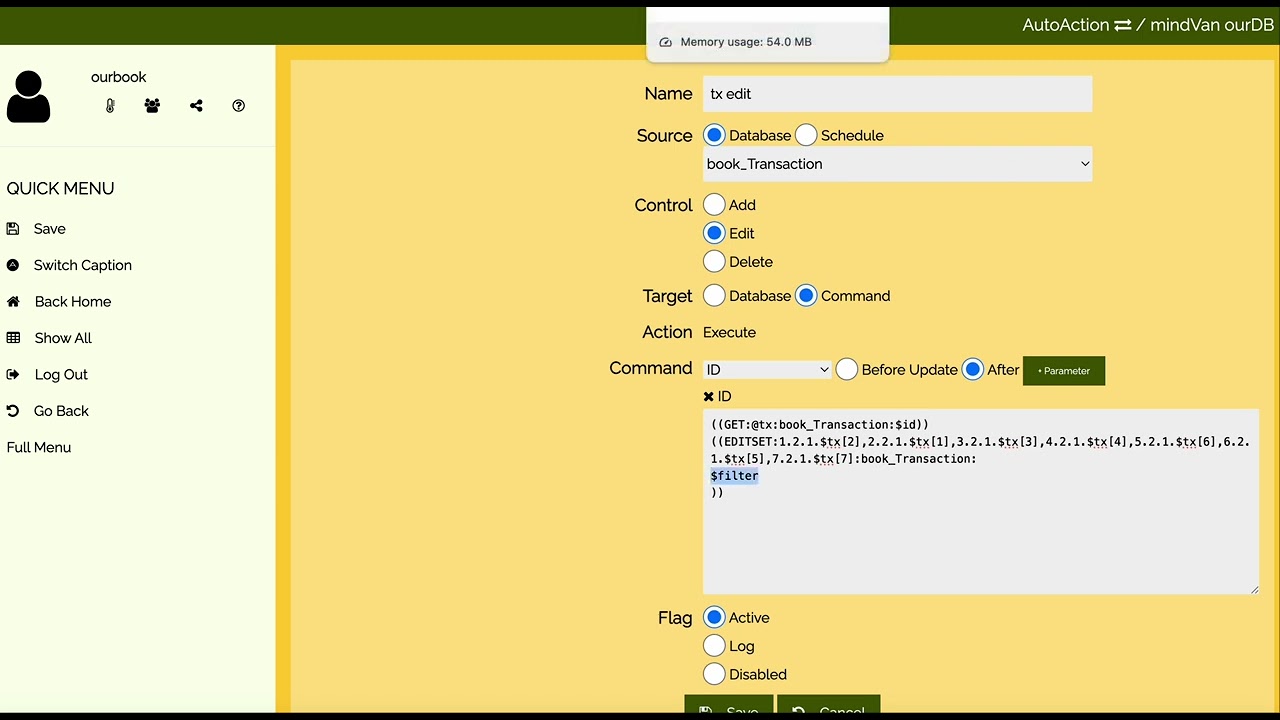1280x720 pixels.
Task: Select the Database source radio button
Action: click(x=714, y=135)
